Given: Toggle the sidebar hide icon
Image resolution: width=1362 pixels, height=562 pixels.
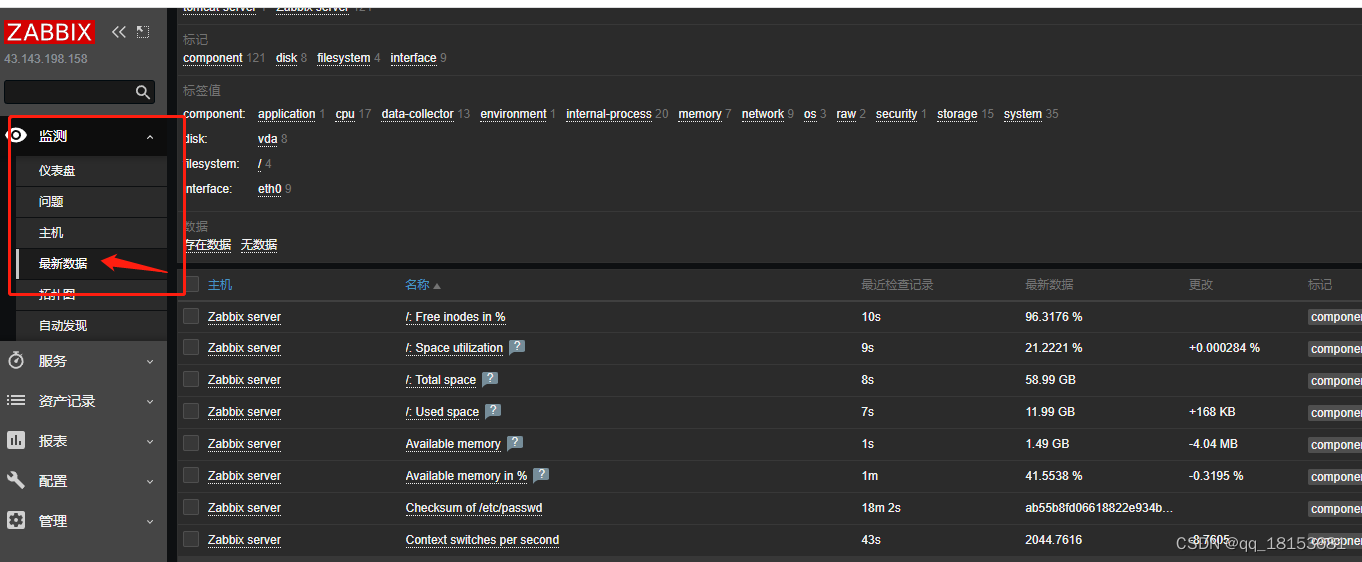Looking at the screenshot, I should 143,32.
